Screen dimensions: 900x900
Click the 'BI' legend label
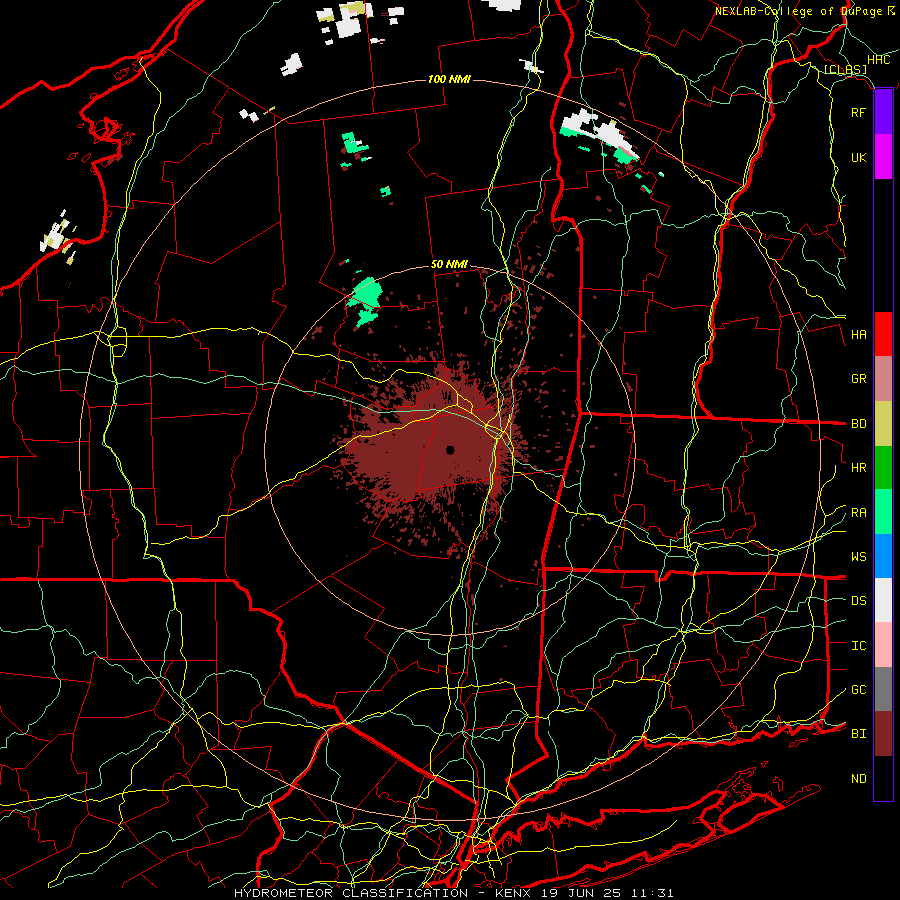pyautogui.click(x=858, y=734)
